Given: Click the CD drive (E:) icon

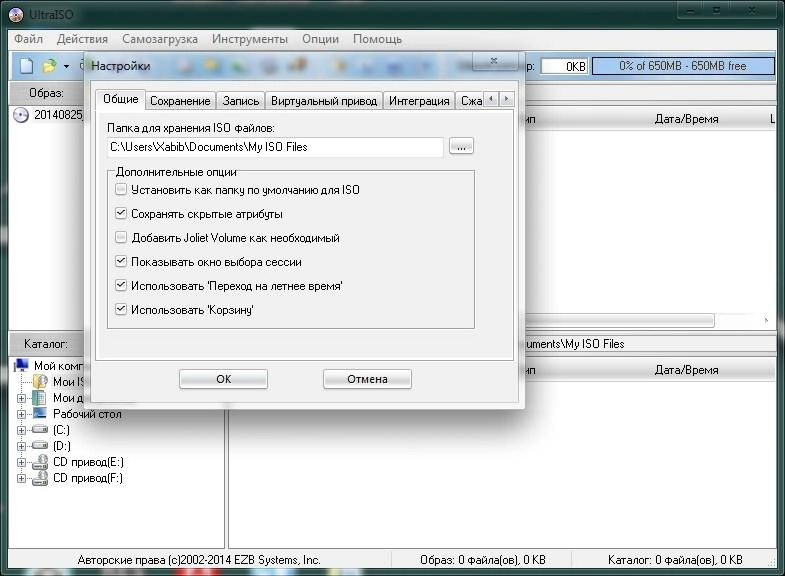Looking at the screenshot, I should (x=40, y=462).
